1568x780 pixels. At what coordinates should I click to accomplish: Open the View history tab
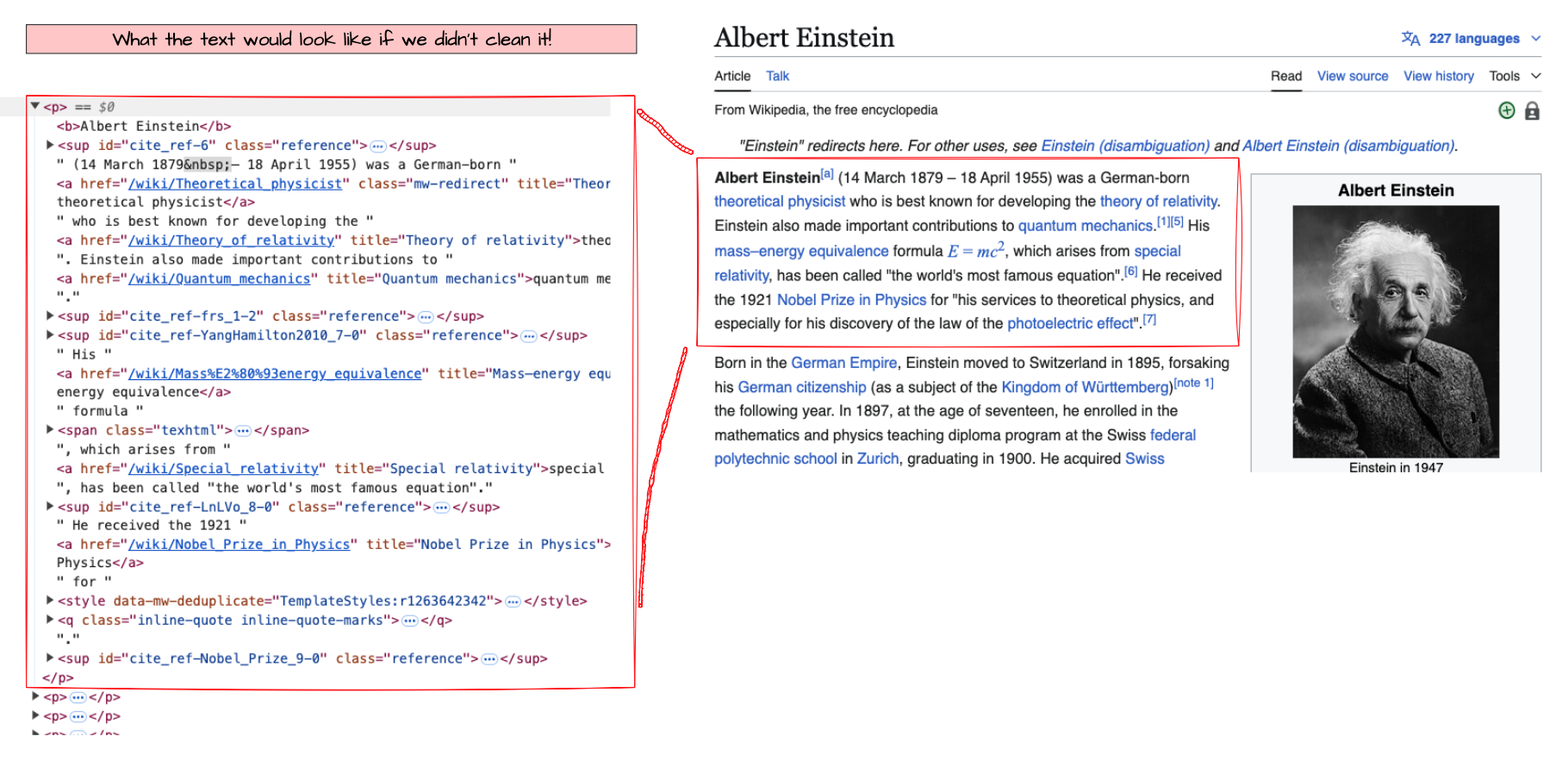click(1438, 76)
